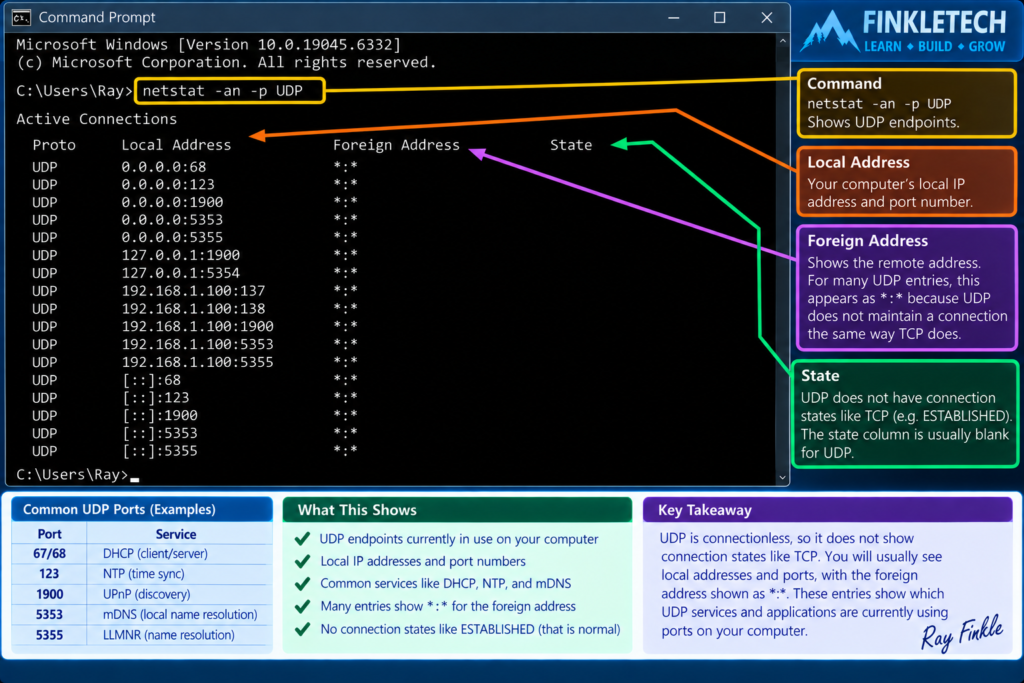1024x683 pixels.
Task: Click the 5353 port cell in ports table
Action: (x=50, y=614)
